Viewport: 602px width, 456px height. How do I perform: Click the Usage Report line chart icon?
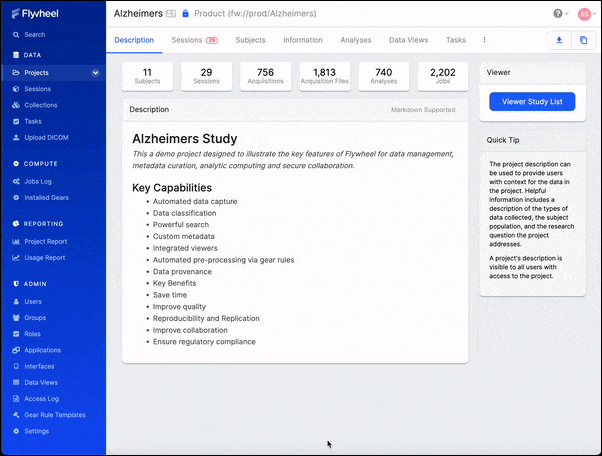click(x=16, y=258)
